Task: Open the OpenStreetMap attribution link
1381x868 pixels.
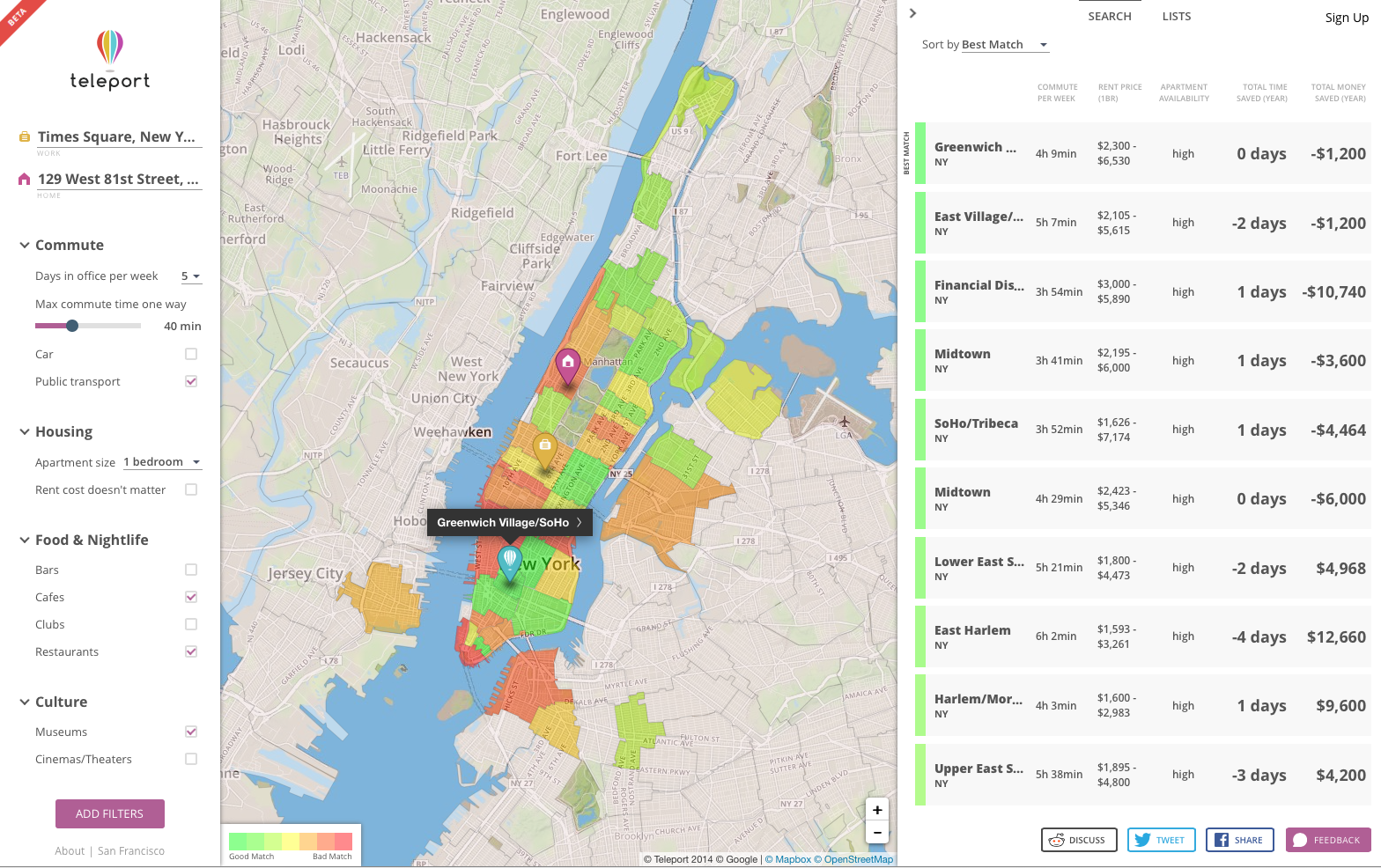Action: (x=853, y=860)
